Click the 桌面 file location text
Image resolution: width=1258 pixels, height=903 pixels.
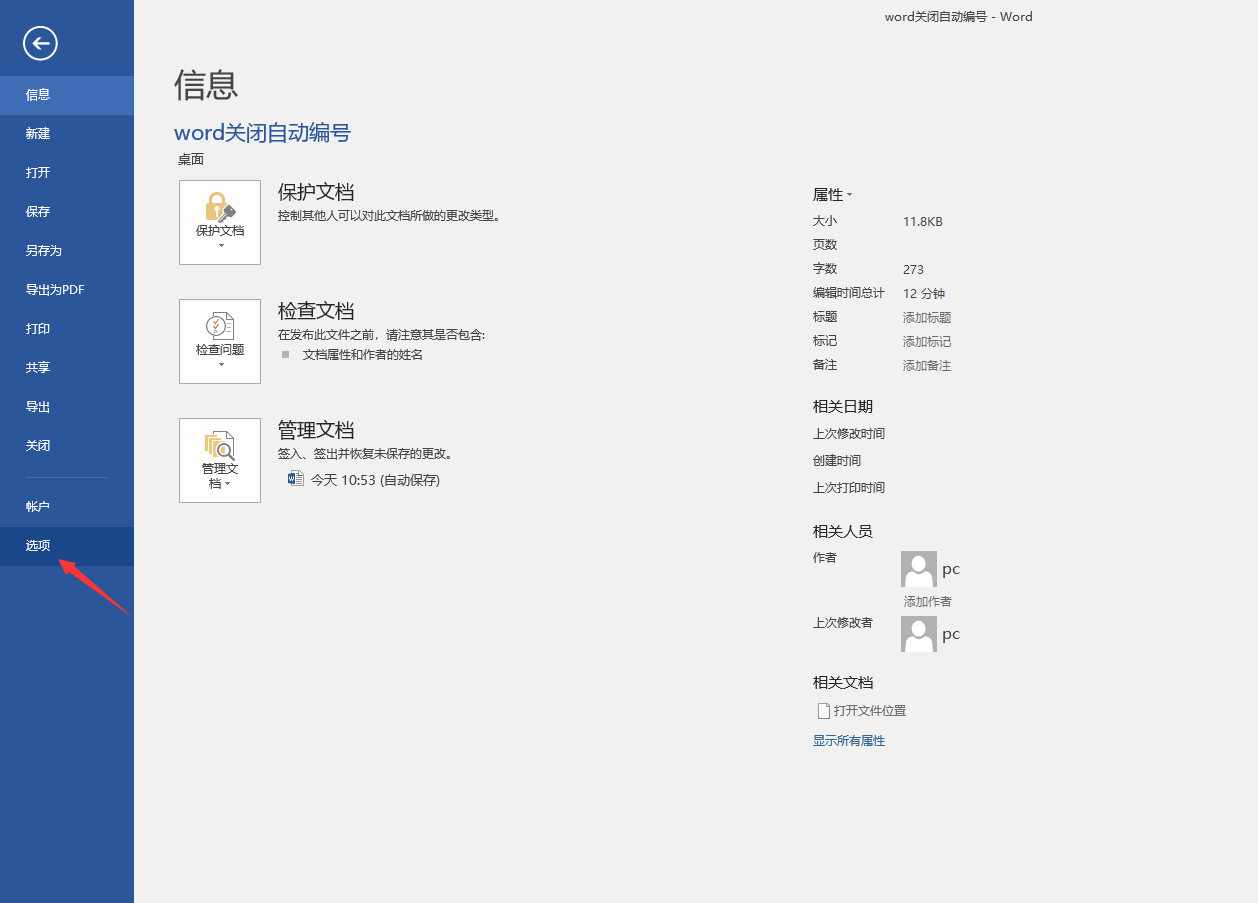[x=191, y=160]
